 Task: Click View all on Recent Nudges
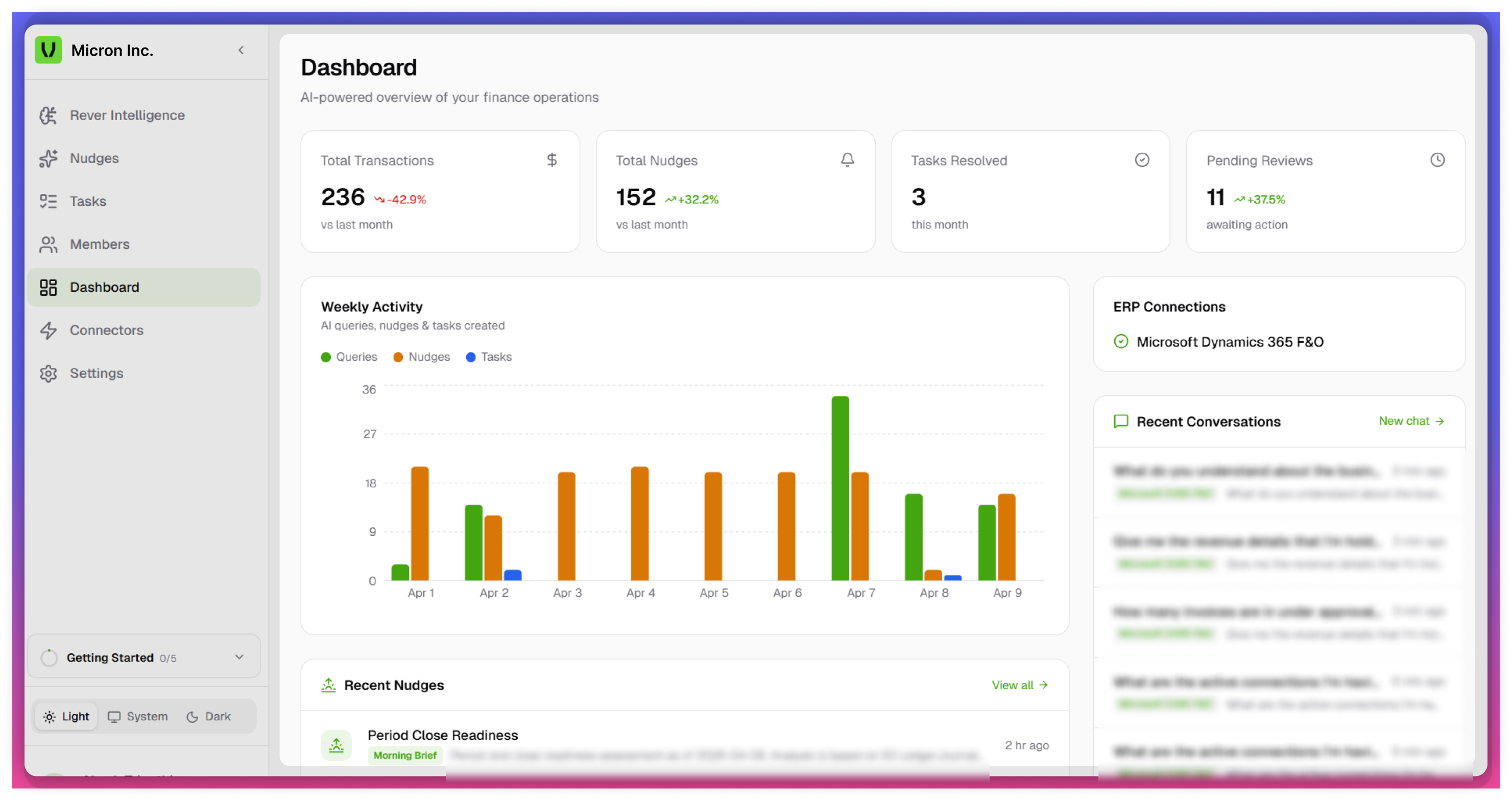[x=1019, y=685]
